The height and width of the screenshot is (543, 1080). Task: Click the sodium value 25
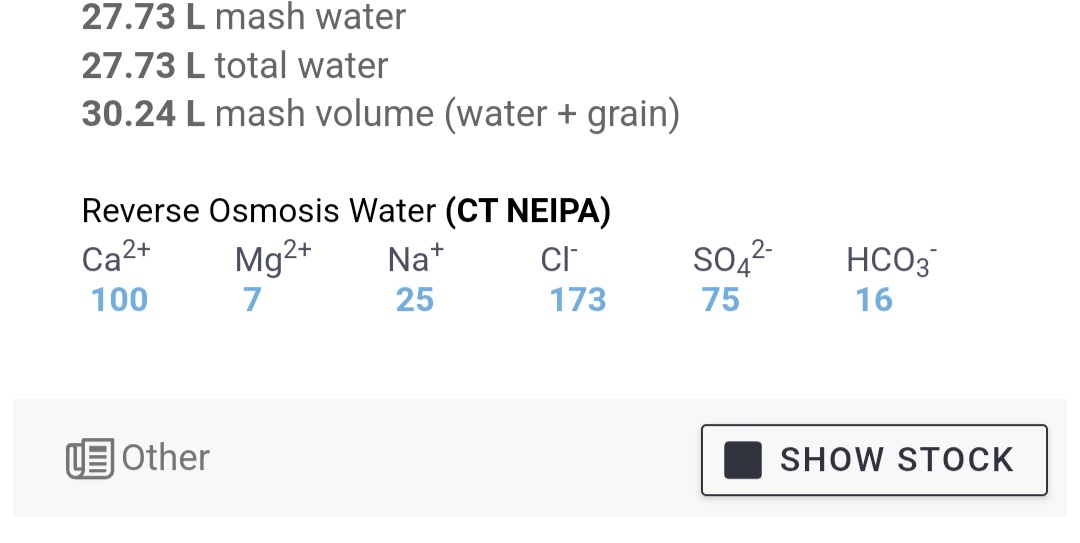pos(414,300)
